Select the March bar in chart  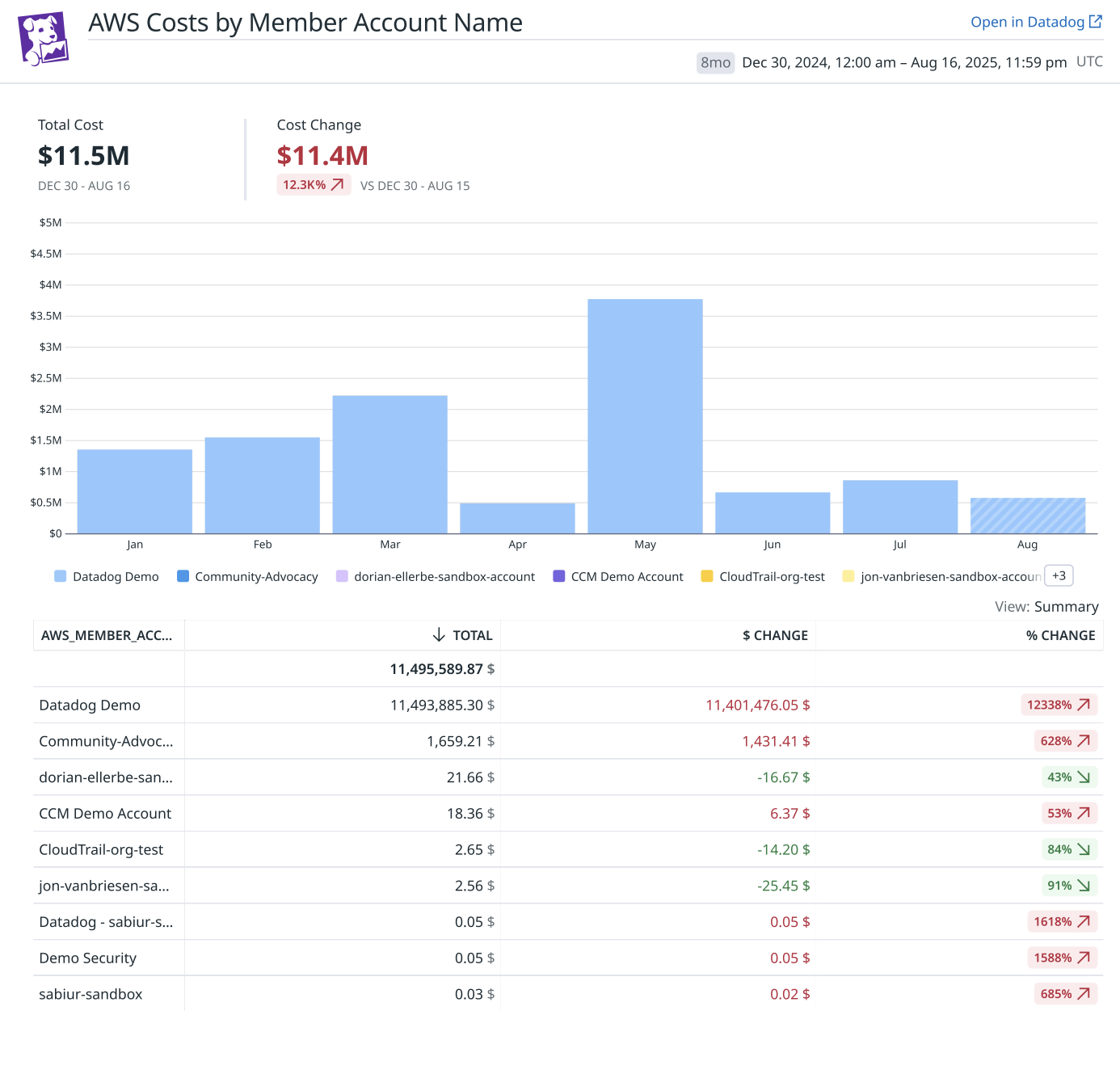(390, 464)
